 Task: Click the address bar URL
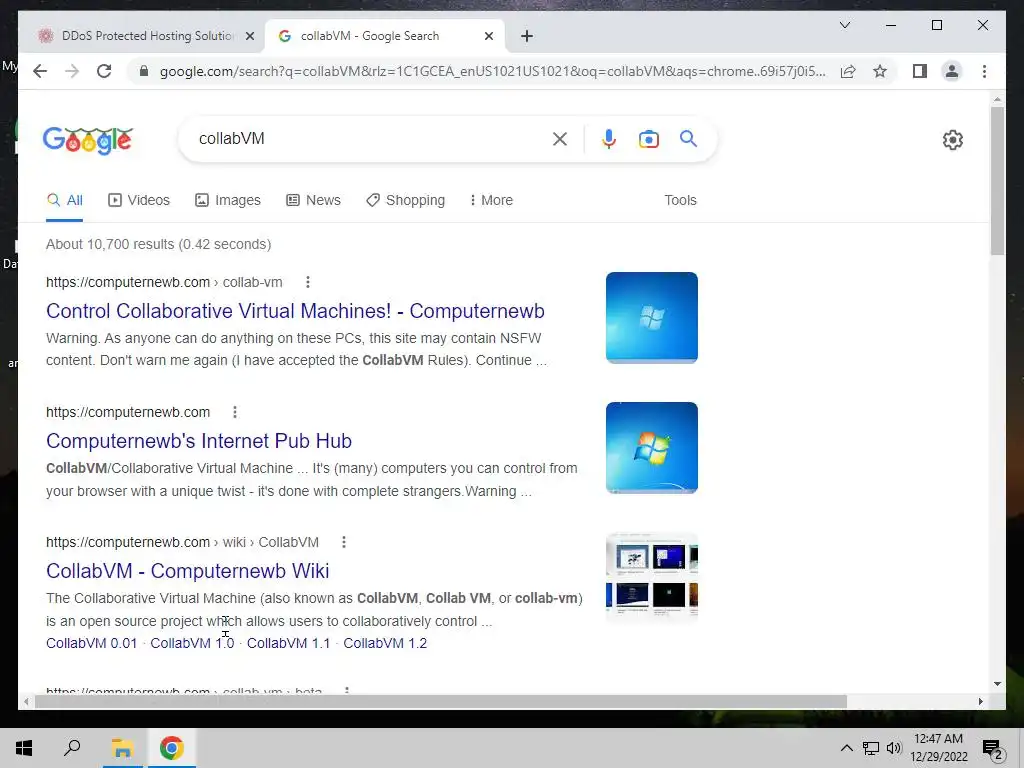(492, 71)
